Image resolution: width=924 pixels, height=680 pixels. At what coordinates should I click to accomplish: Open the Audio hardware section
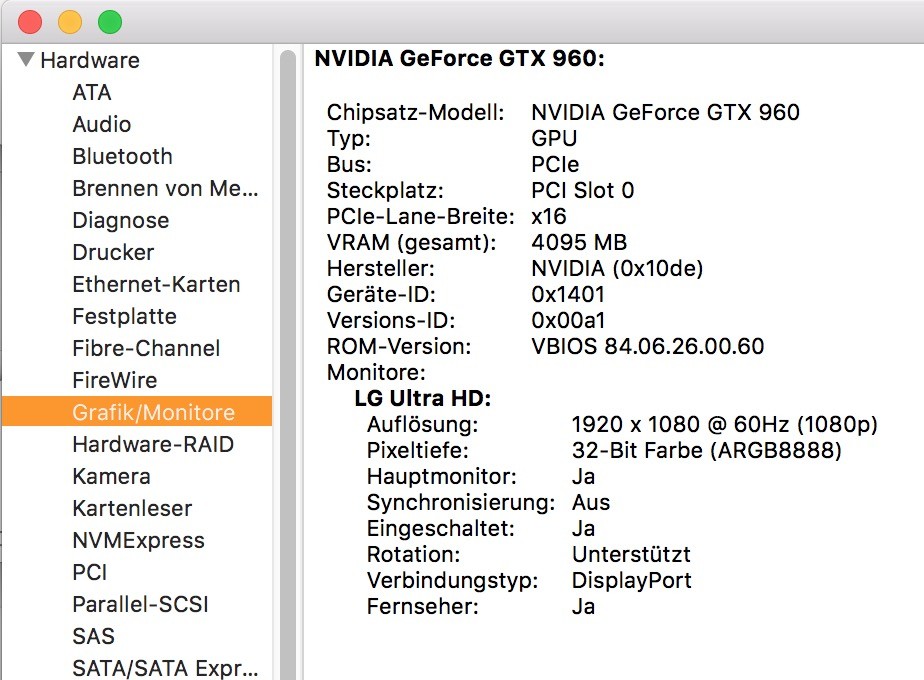(101, 124)
